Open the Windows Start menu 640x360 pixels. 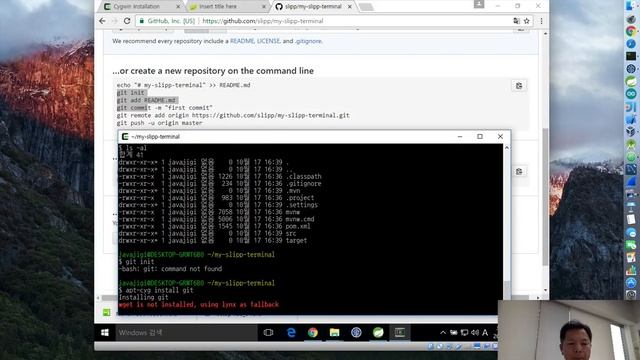click(104, 333)
